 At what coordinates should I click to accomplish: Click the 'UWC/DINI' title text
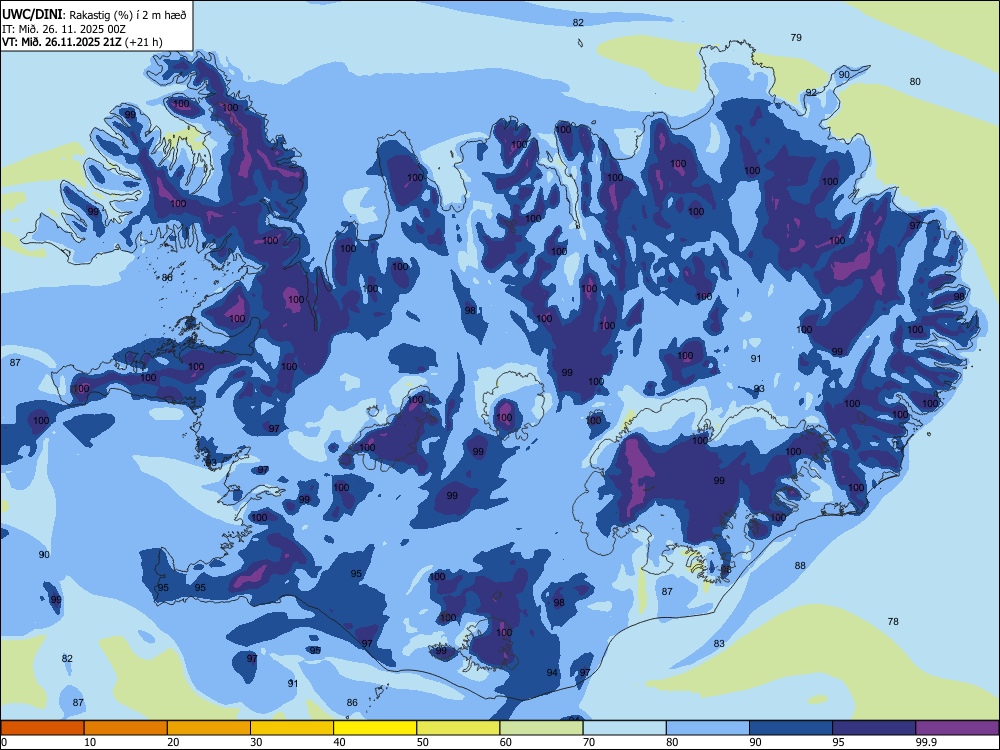coord(31,15)
